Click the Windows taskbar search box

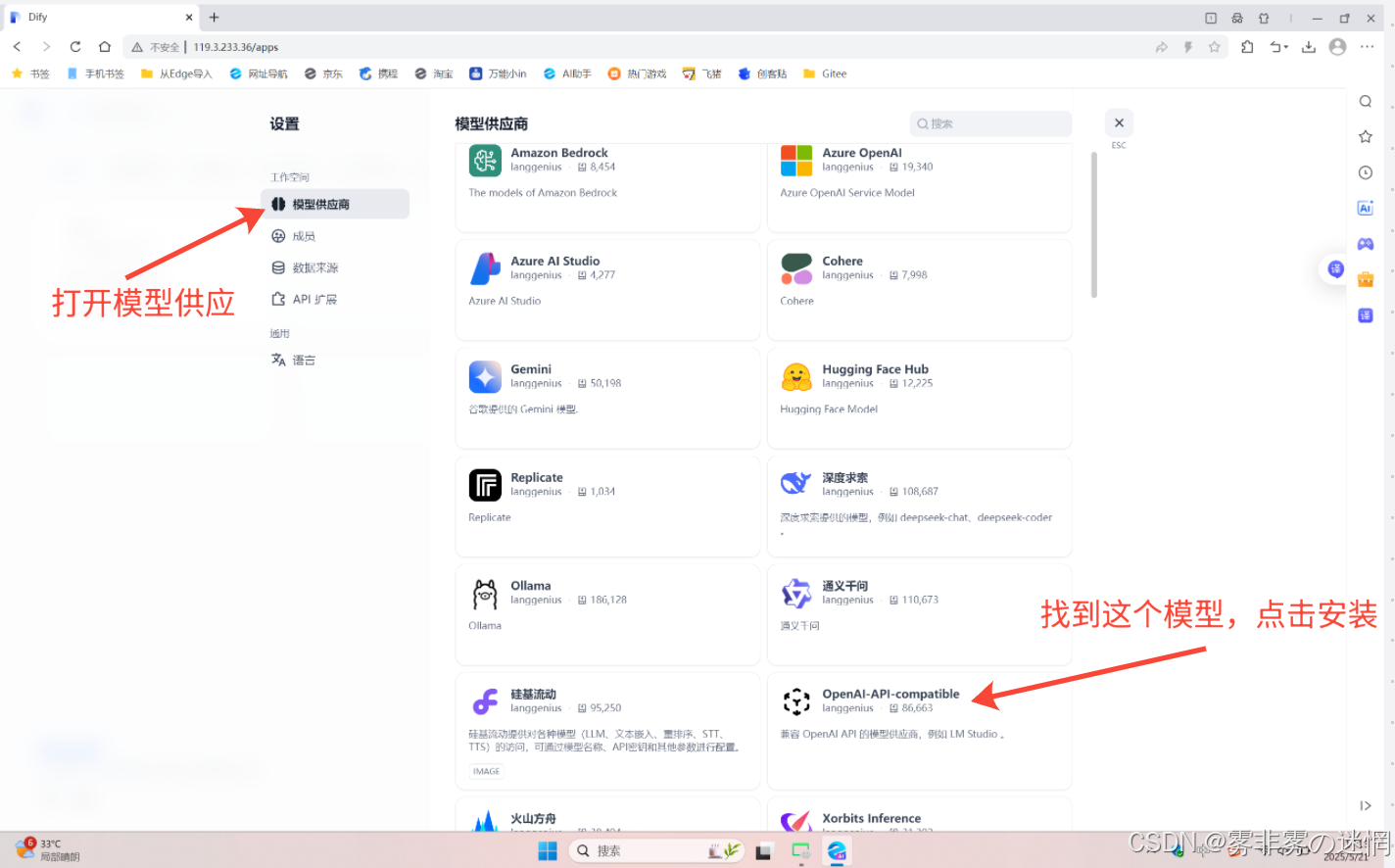[656, 850]
